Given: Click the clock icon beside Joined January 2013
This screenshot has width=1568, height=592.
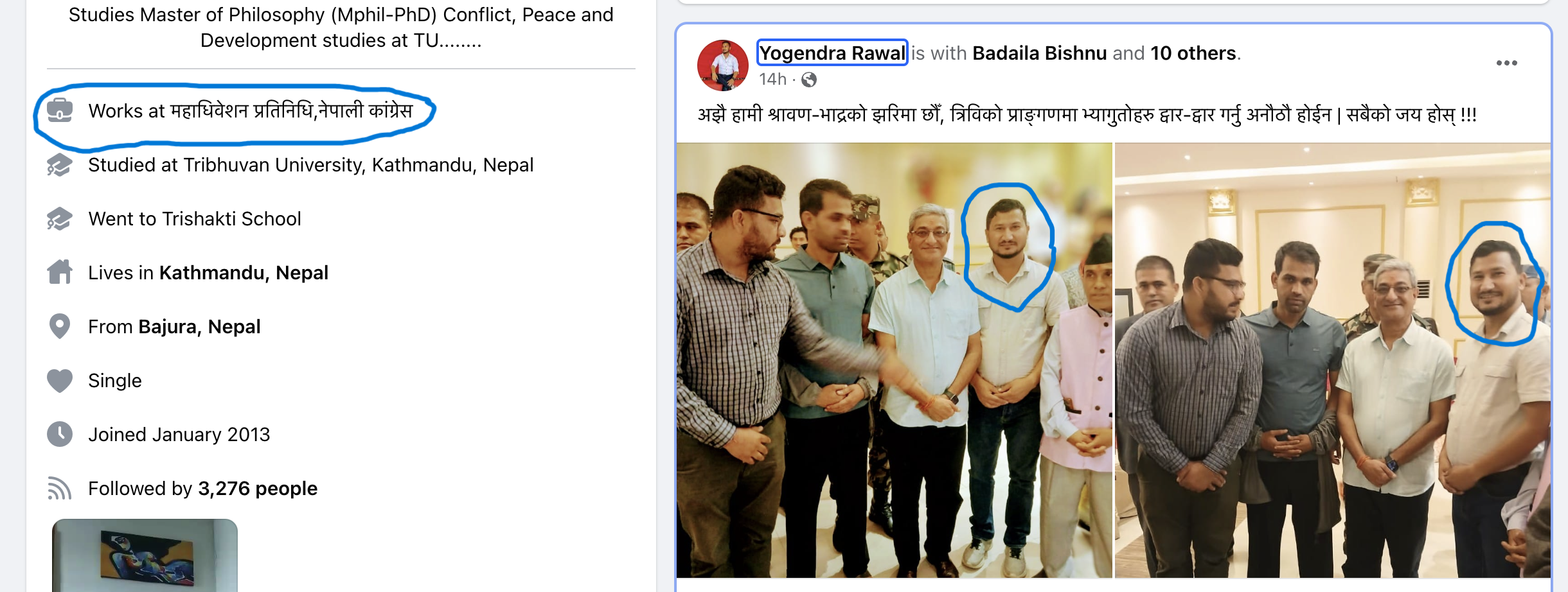Looking at the screenshot, I should point(60,435).
